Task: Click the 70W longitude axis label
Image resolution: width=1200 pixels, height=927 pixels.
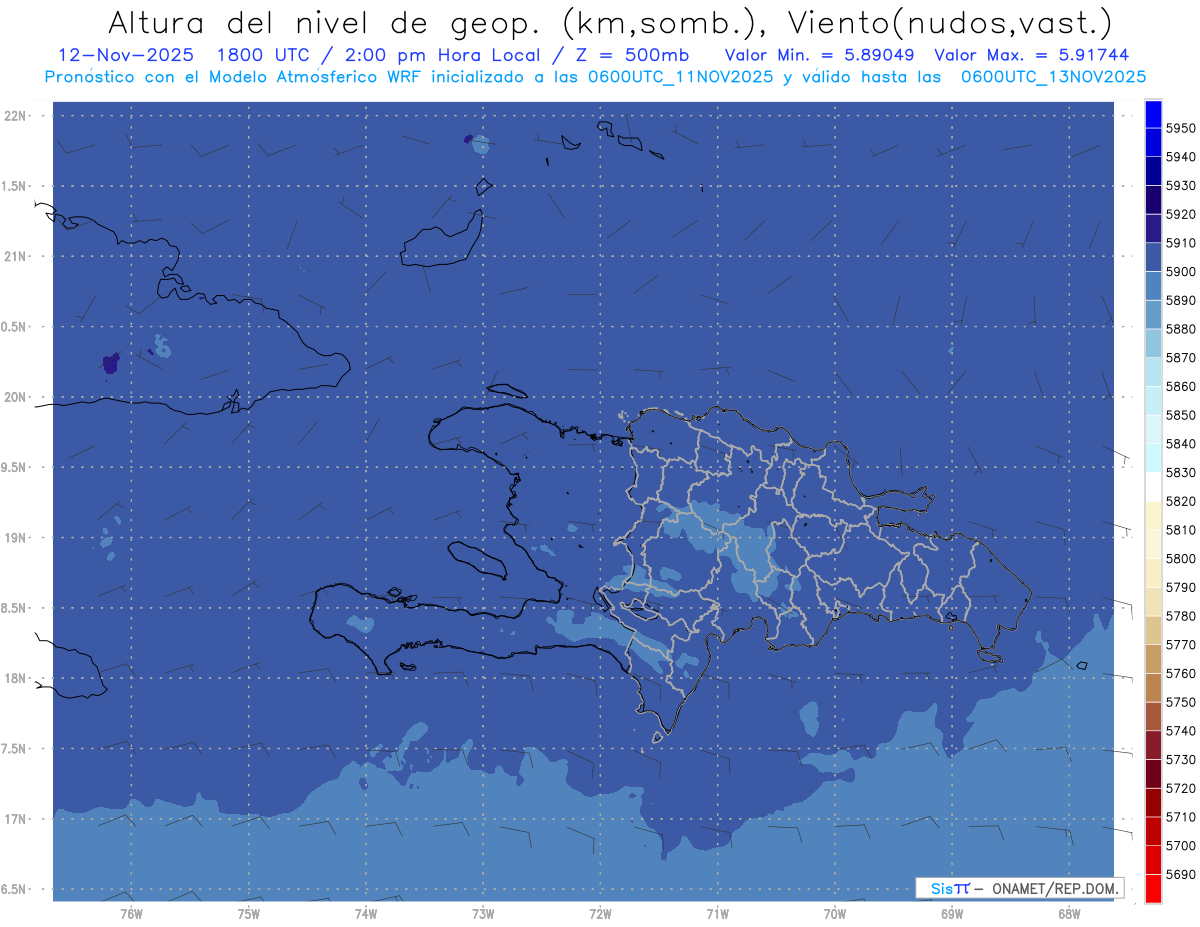Action: 835,913
